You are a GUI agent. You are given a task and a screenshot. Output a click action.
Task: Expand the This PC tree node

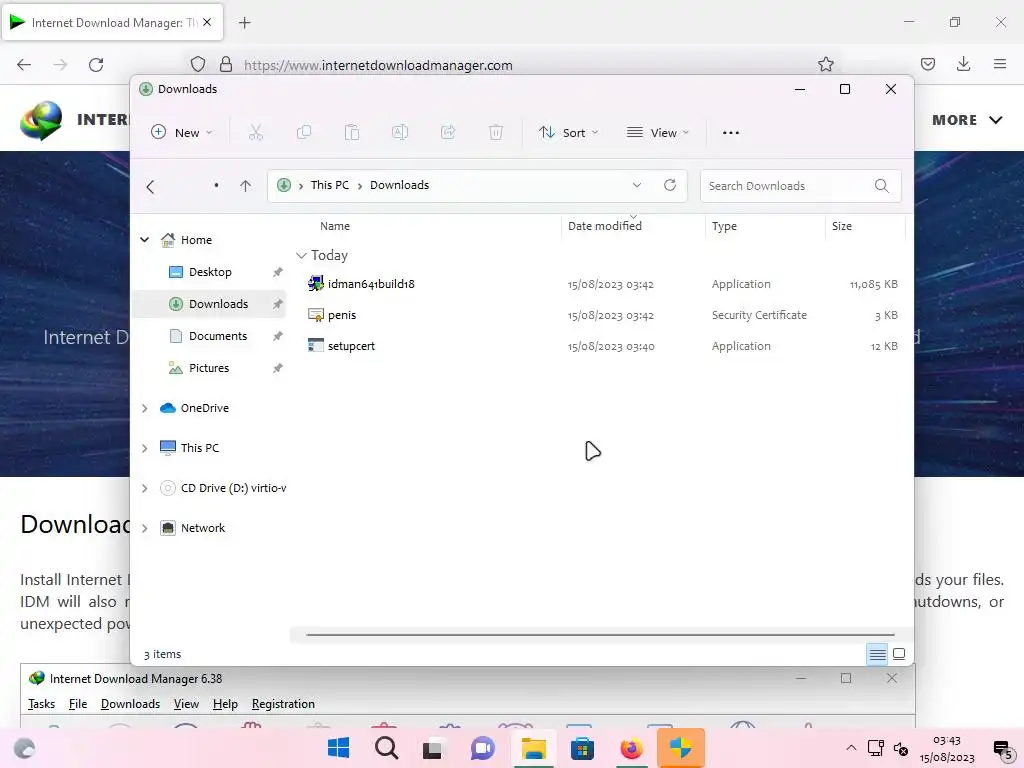144,448
